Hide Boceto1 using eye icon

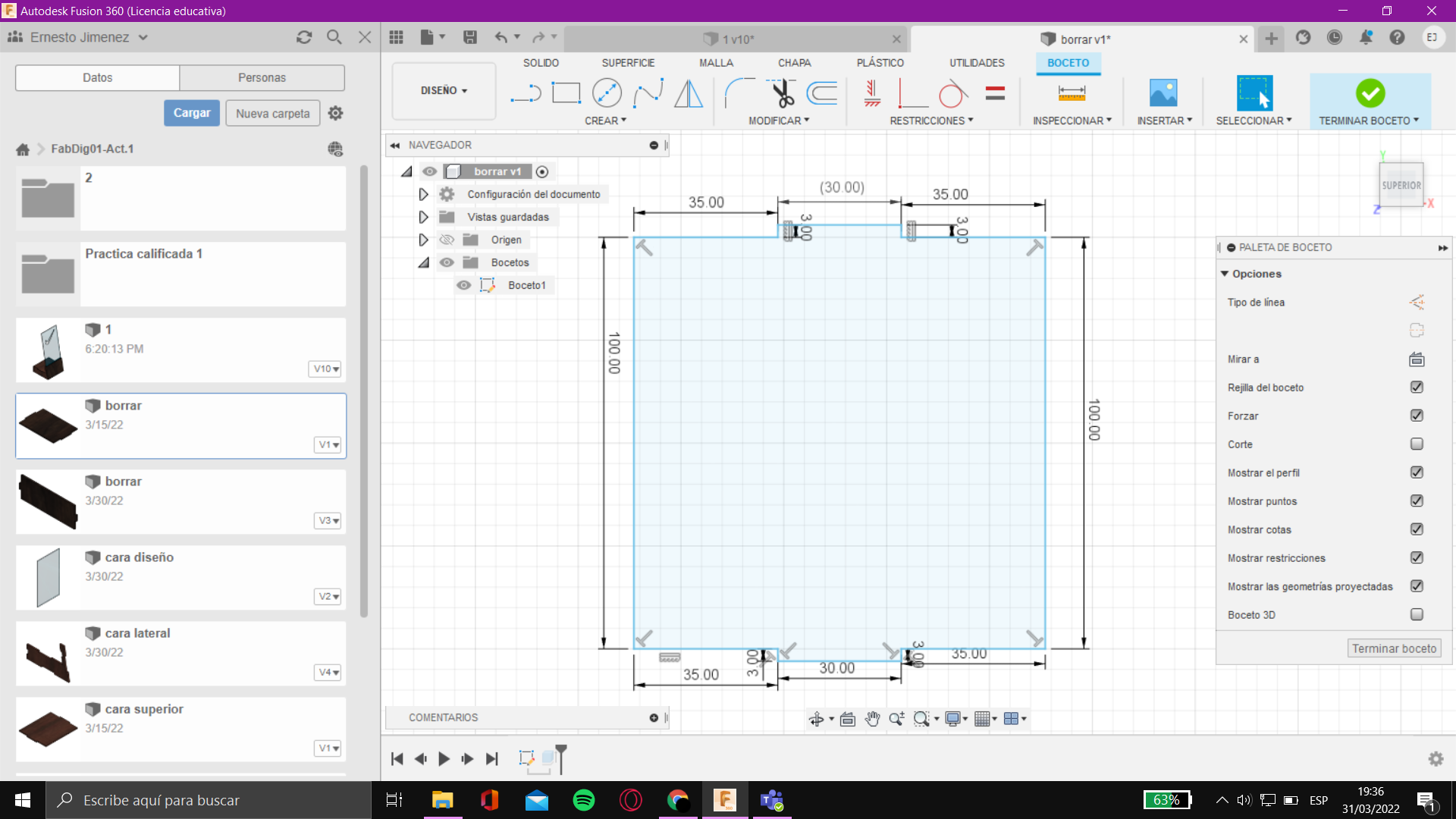click(x=464, y=285)
